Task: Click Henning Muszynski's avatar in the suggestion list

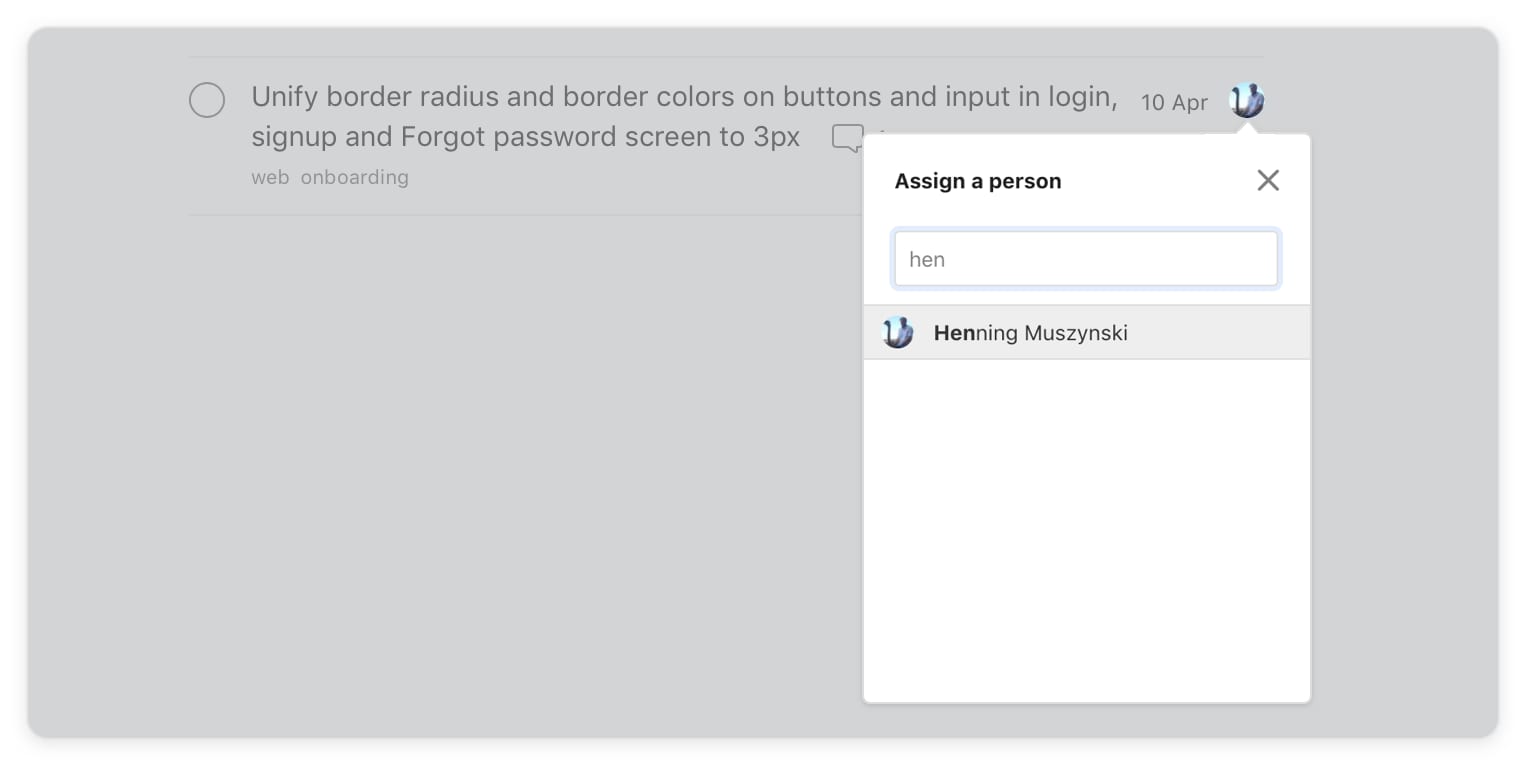Action: tap(897, 332)
